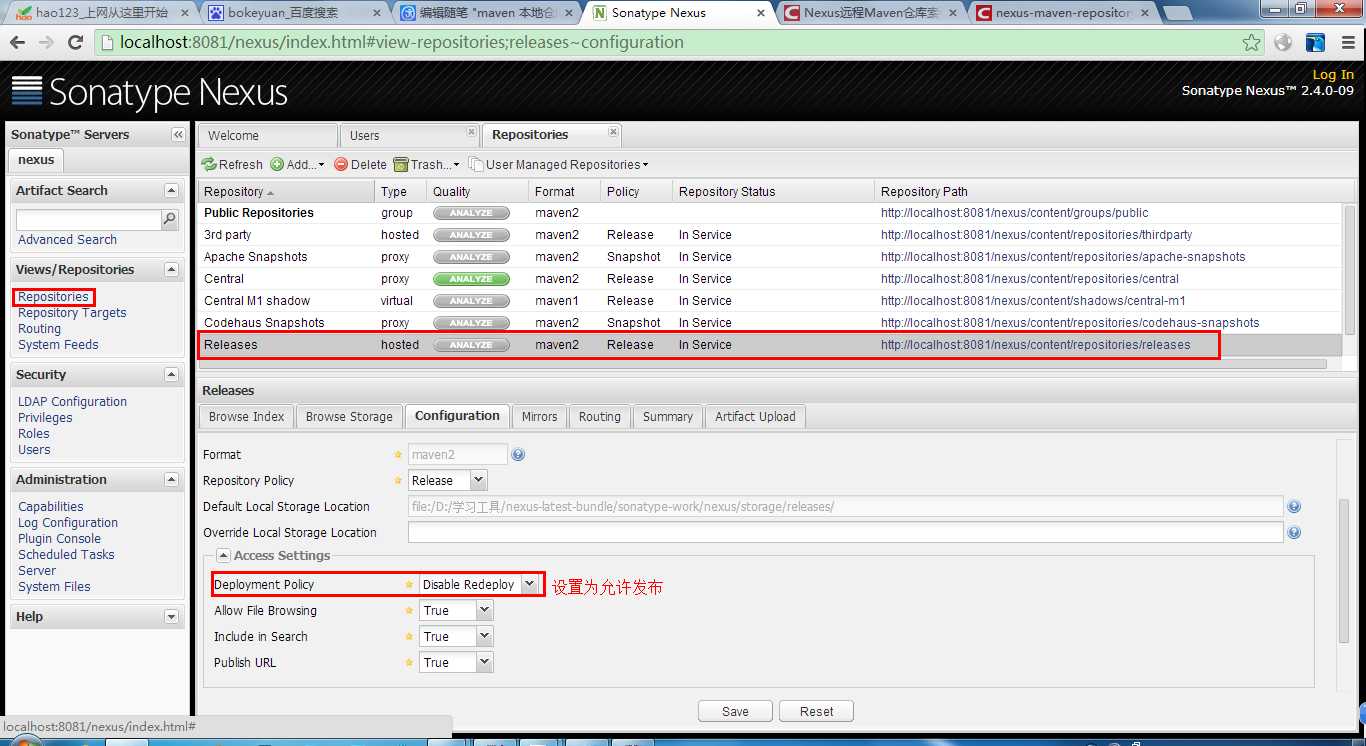
Task: Click the browser reload icon
Action: pyautogui.click(x=75, y=43)
